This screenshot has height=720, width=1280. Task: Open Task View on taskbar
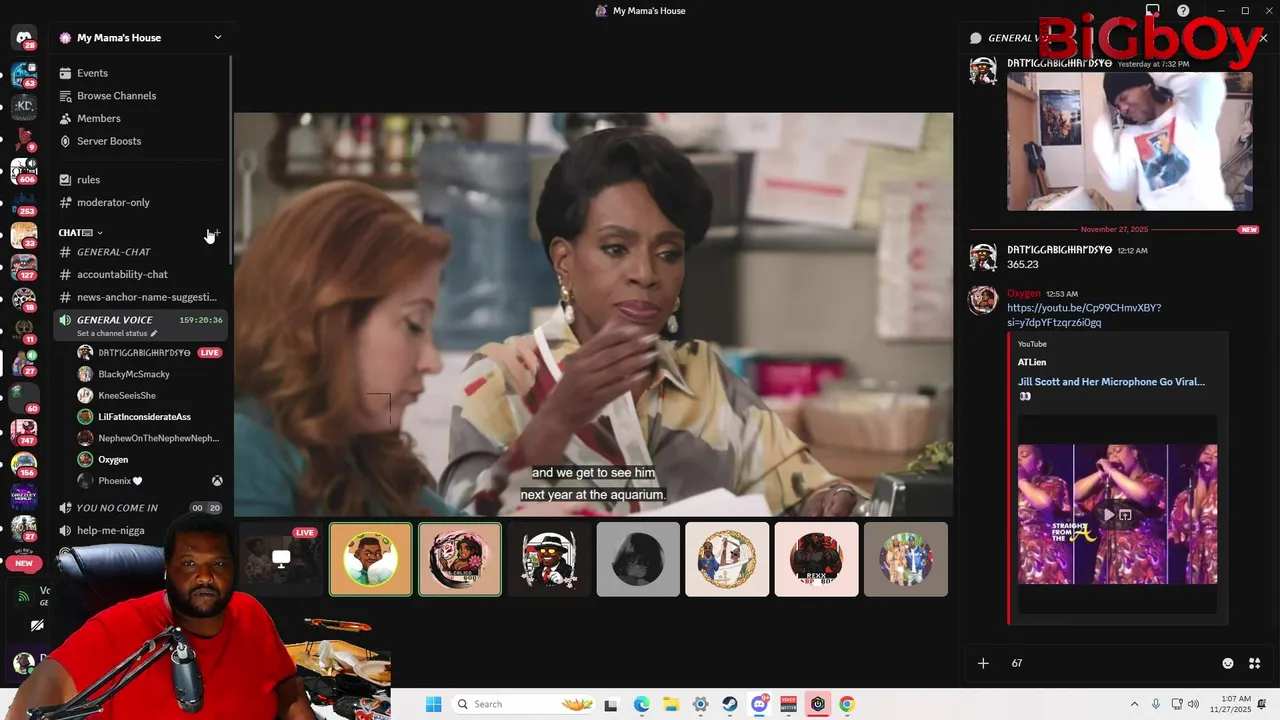point(611,704)
